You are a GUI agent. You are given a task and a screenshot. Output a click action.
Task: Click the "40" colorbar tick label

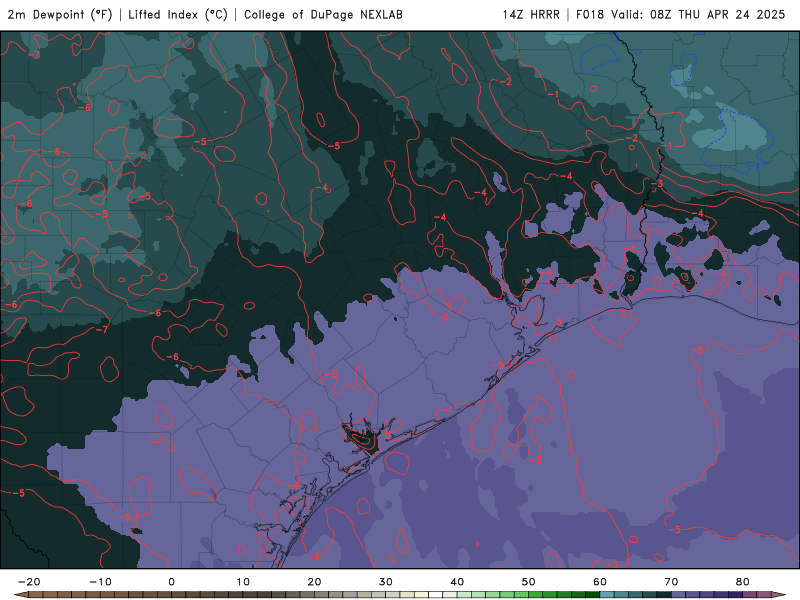coord(457,582)
